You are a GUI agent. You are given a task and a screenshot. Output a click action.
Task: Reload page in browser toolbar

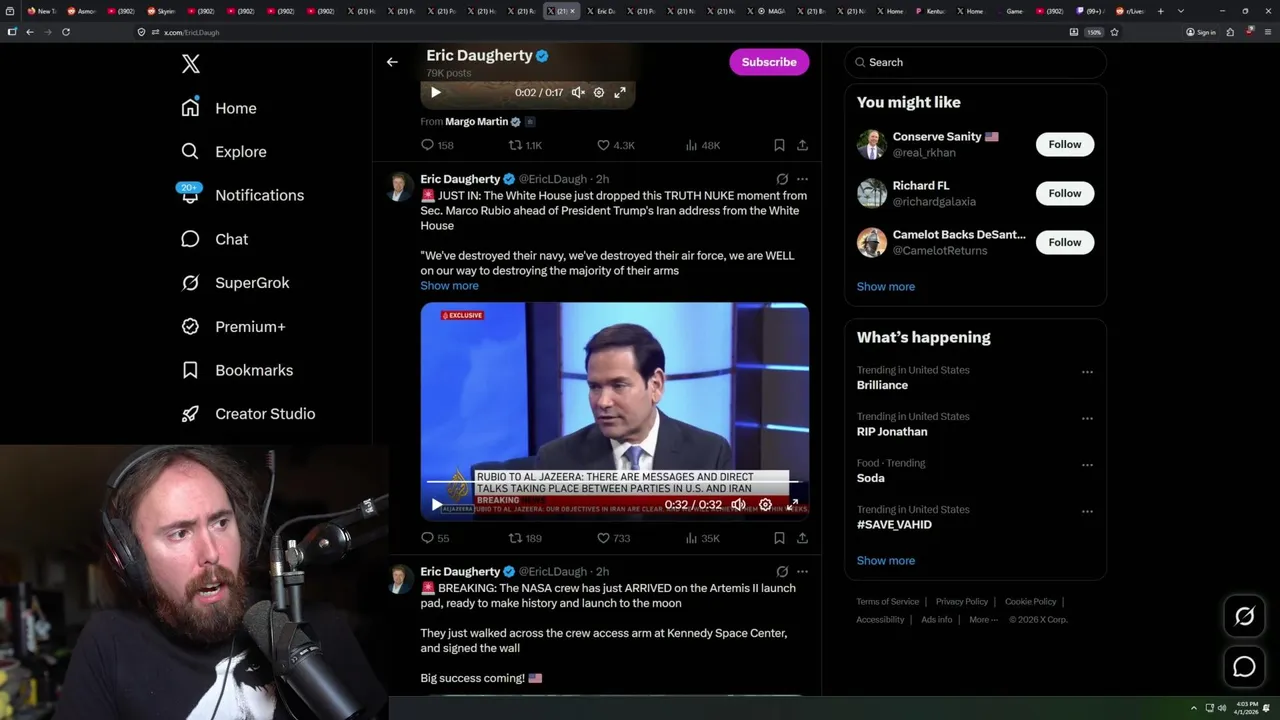click(x=66, y=32)
